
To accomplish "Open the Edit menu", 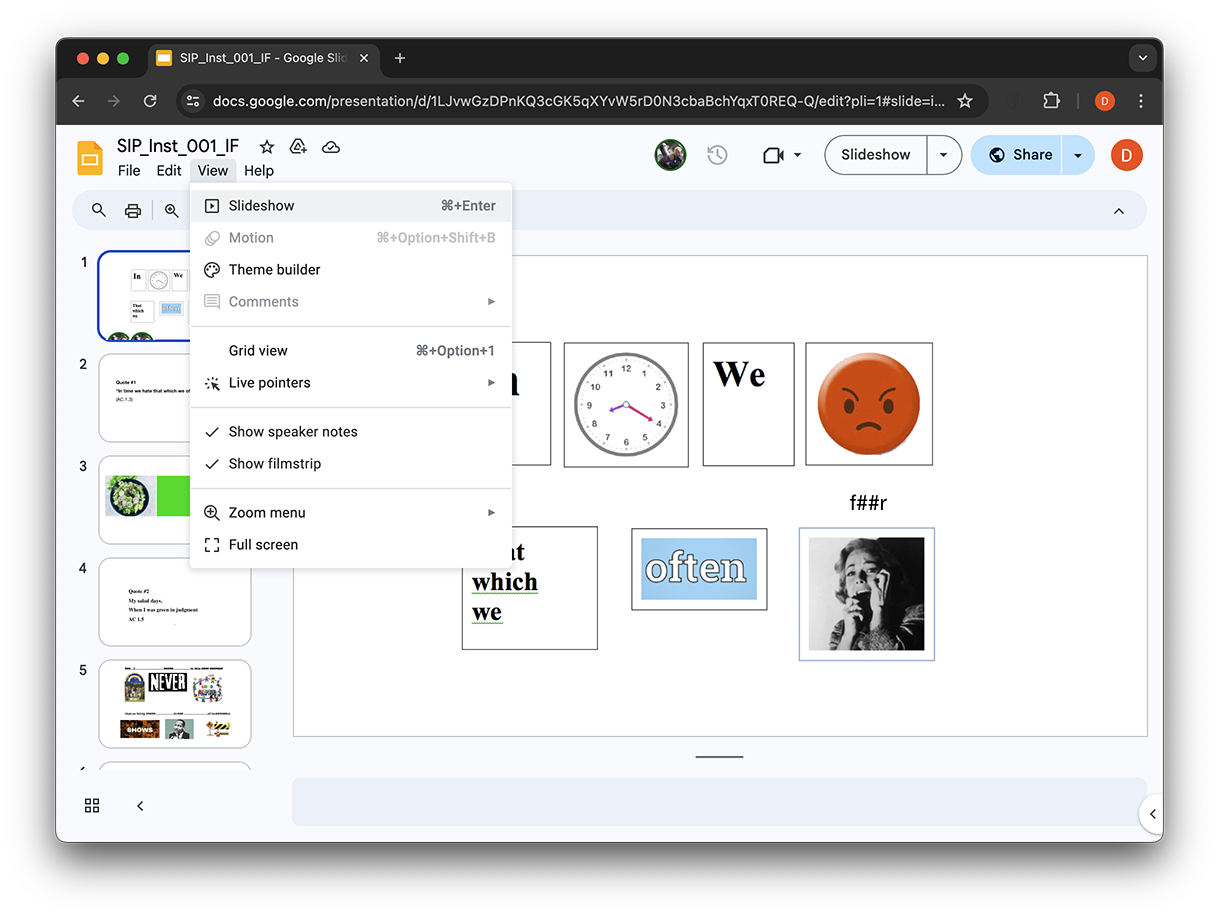I will click(168, 171).
